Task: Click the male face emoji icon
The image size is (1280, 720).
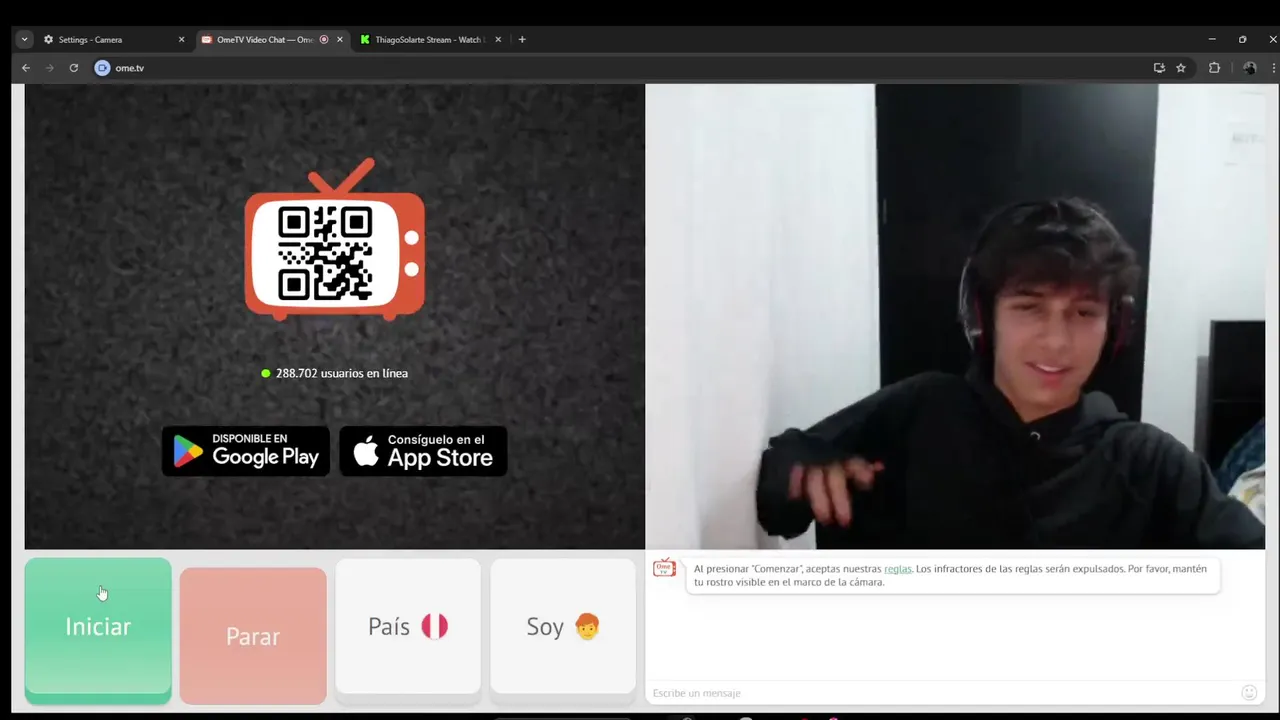Action: point(587,627)
